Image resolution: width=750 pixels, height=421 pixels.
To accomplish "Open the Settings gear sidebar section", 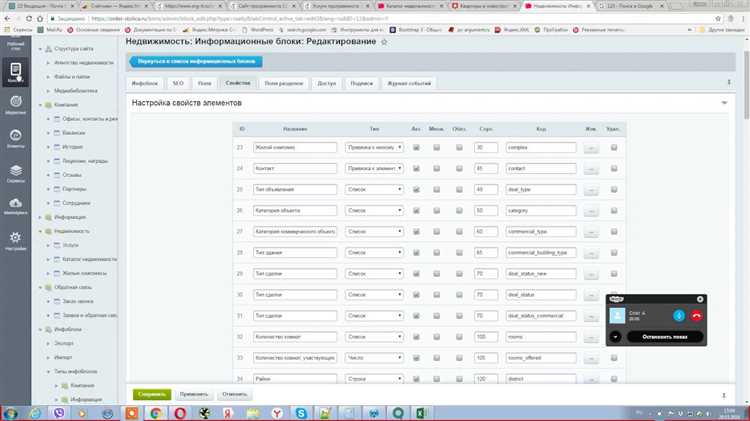I will (x=15, y=241).
